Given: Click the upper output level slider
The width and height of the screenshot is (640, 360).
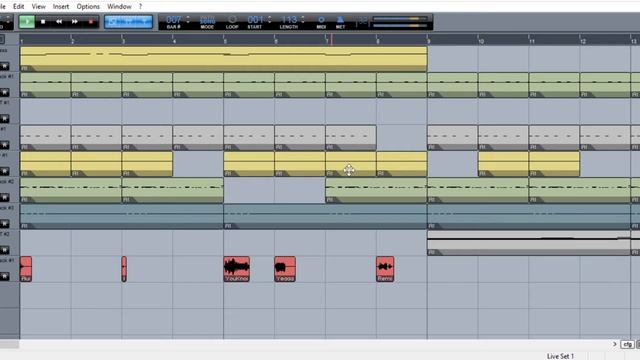Looking at the screenshot, I should click(x=400, y=18).
